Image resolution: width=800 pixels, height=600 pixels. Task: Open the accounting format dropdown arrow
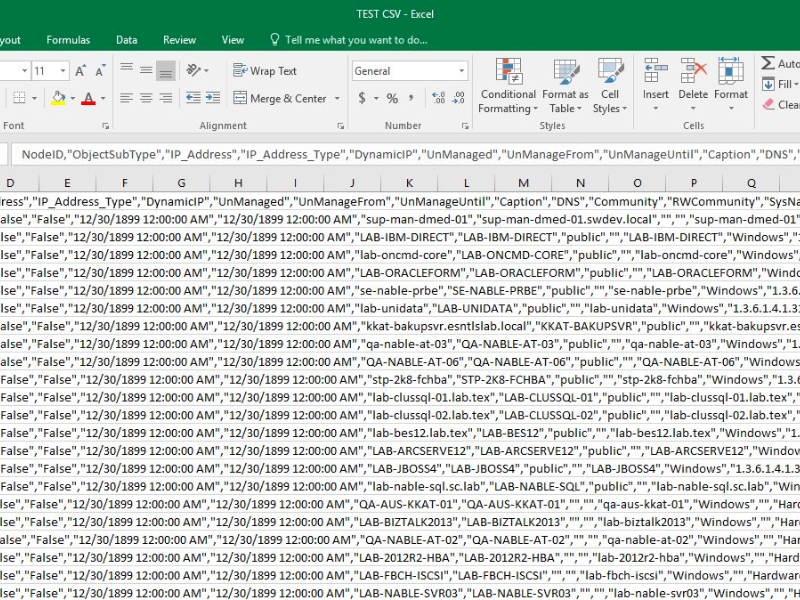pos(376,98)
